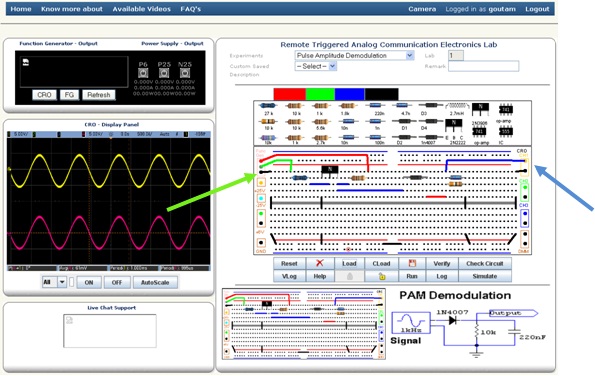Tick the checkbox next to ON button

72,282
